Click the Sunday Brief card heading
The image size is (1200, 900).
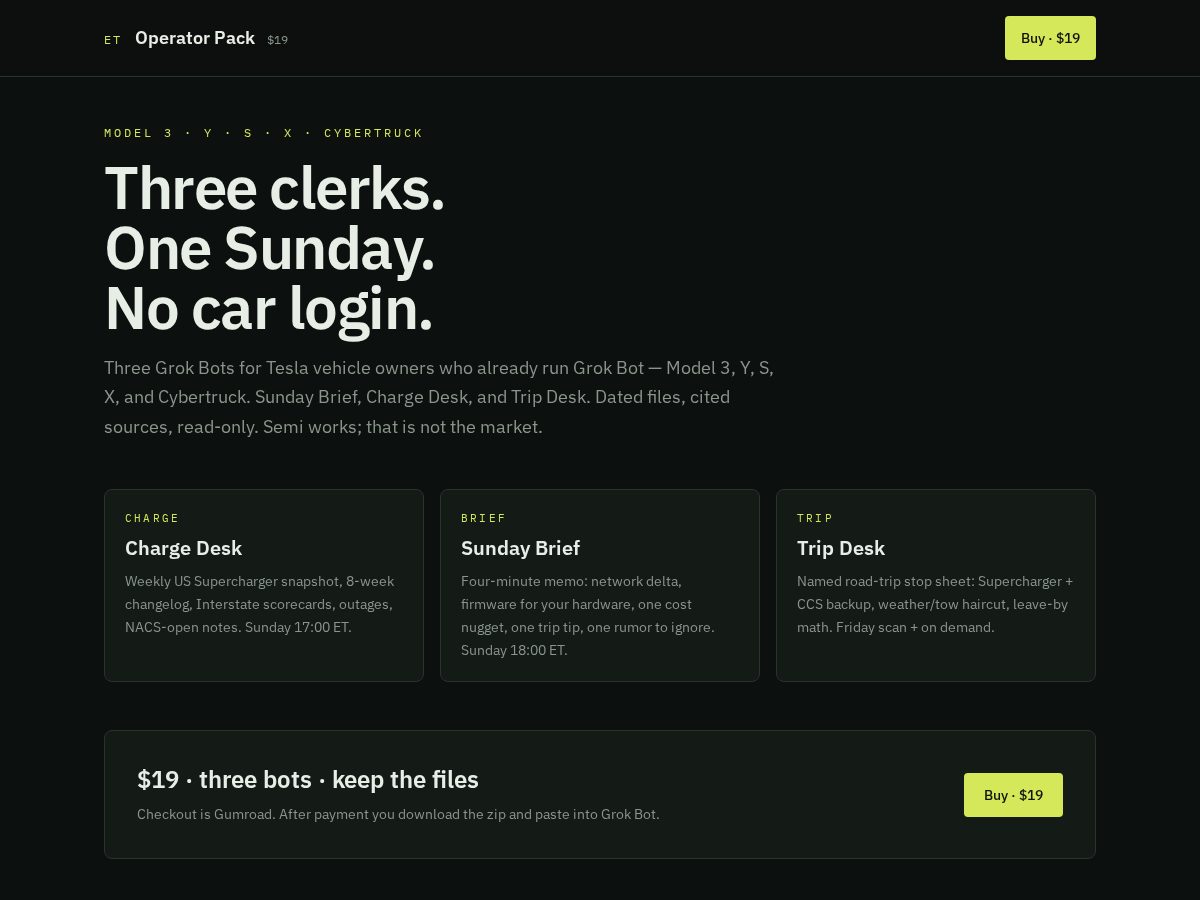point(520,548)
